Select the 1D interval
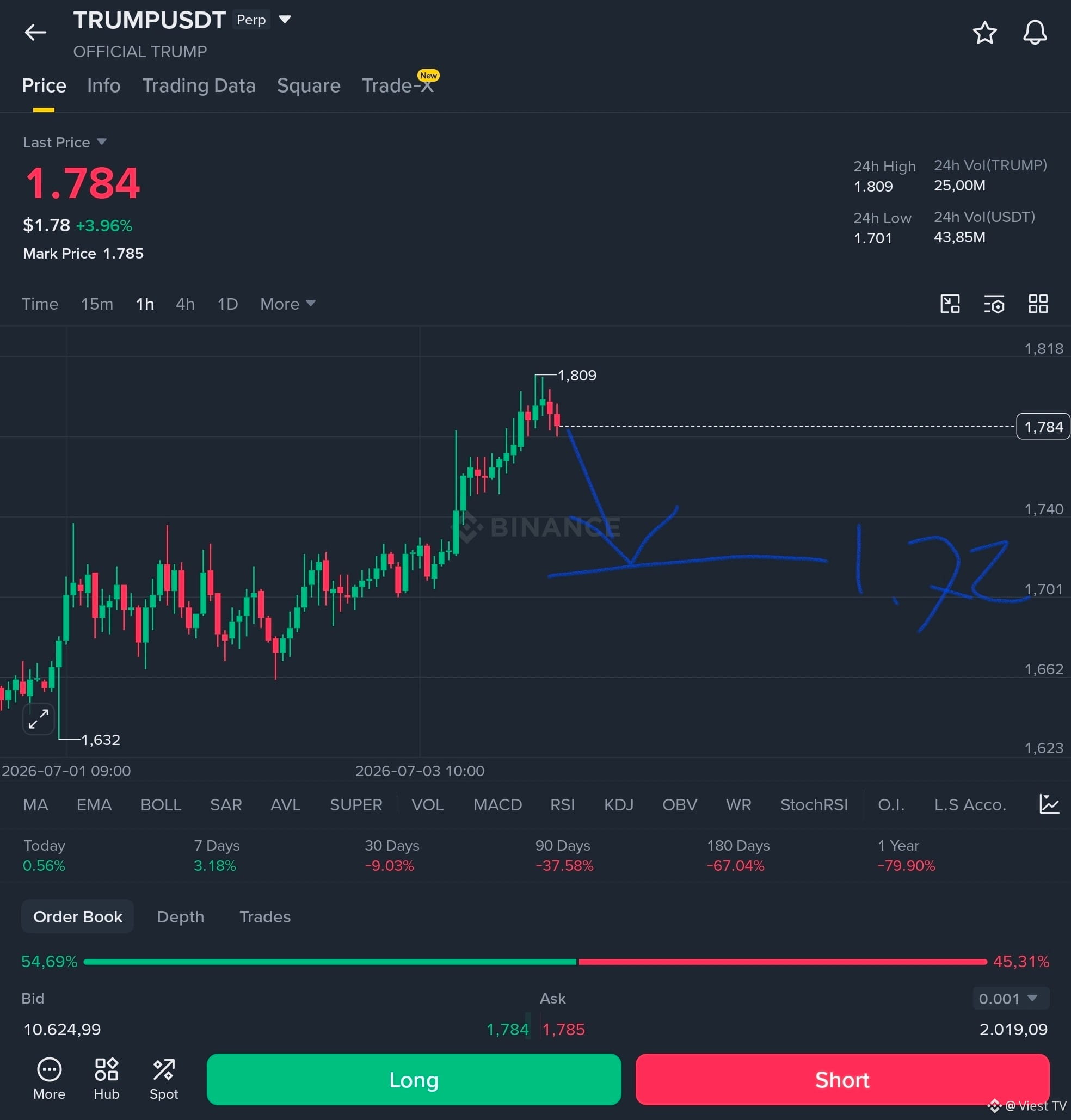 coord(227,304)
